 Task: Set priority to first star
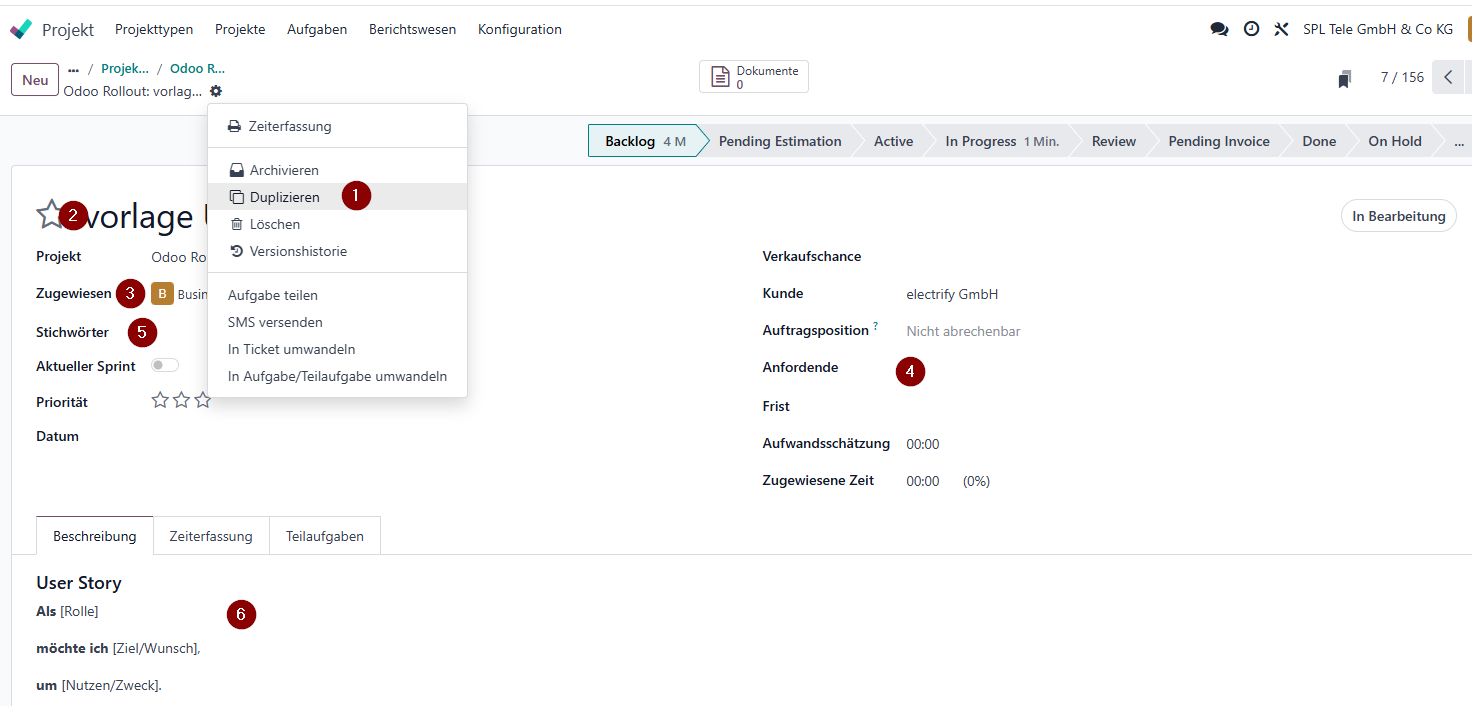pos(160,400)
